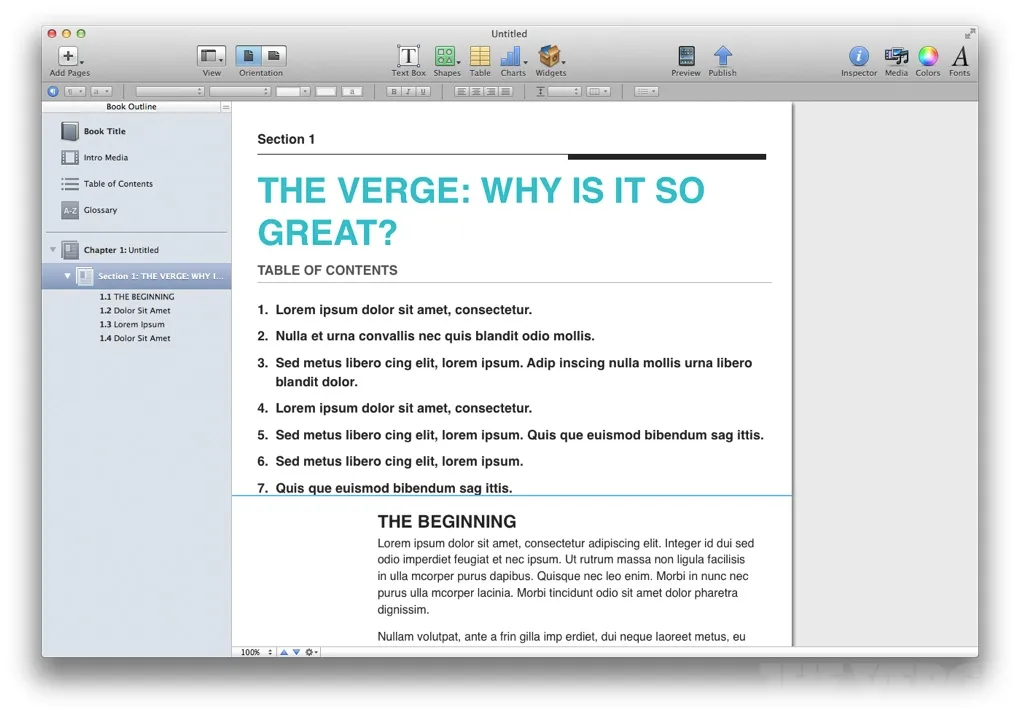Click the Add Pages plus button
Viewport: 1020px width, 715px height.
(x=68, y=56)
